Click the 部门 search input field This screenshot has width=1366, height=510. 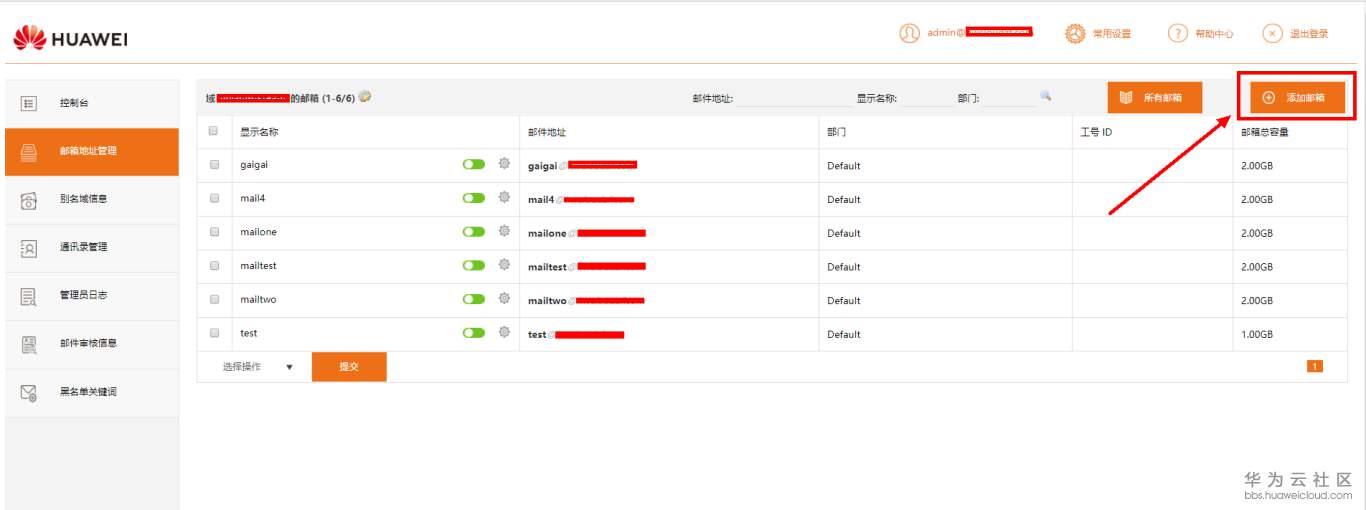(1008, 98)
